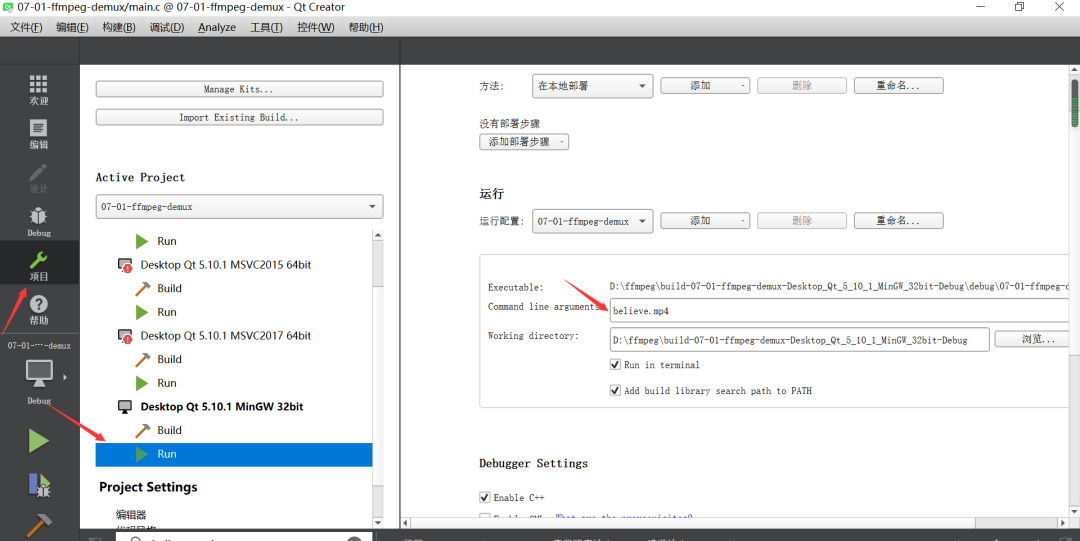Toggle Enable C++ debugger checkbox
1080x541 pixels.
[485, 497]
